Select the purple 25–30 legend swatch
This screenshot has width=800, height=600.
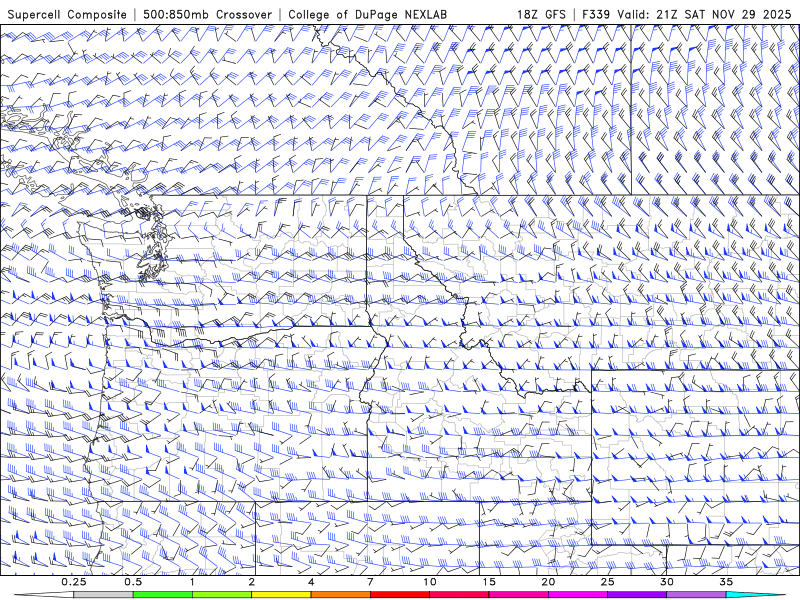tap(637, 595)
